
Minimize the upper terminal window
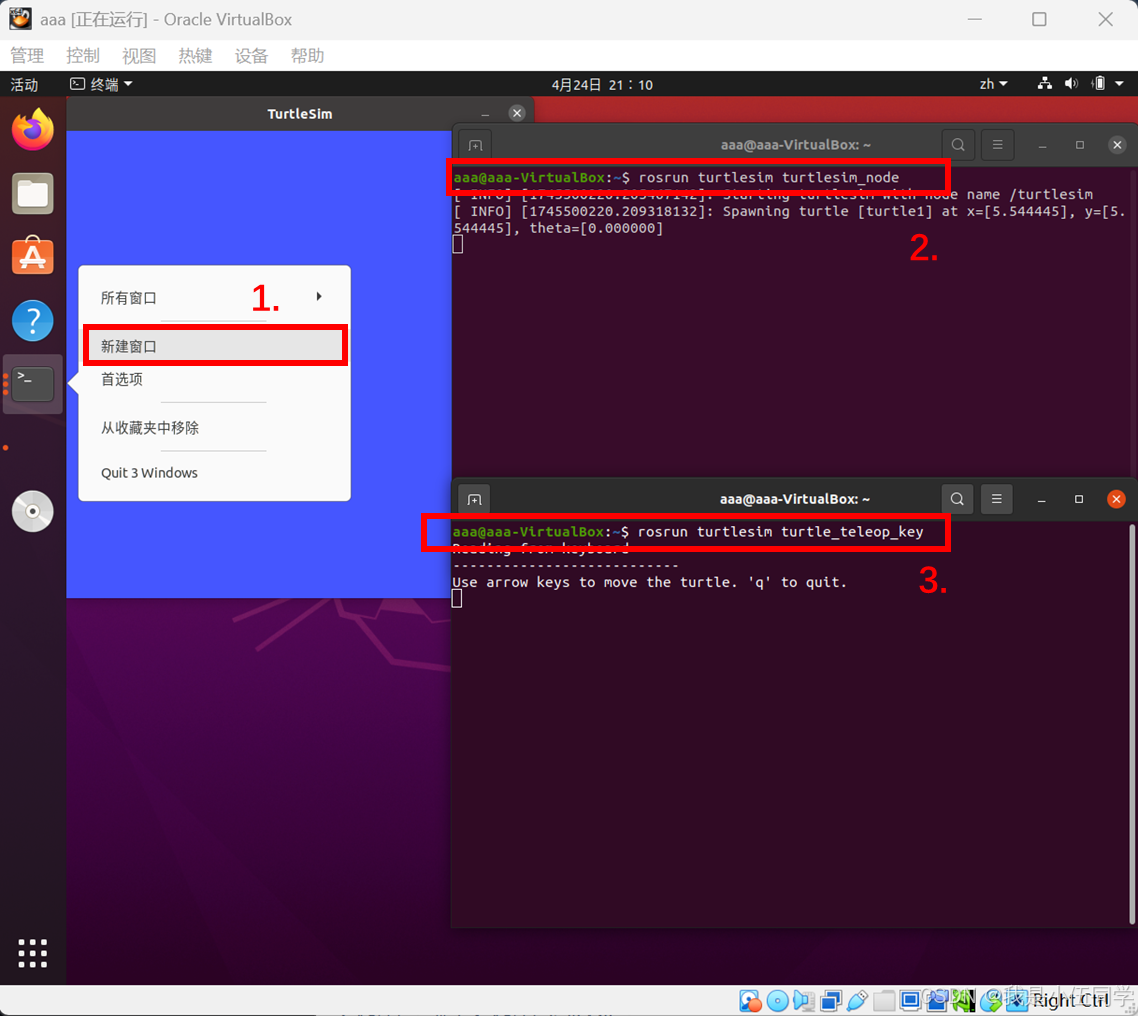pos(1043,145)
